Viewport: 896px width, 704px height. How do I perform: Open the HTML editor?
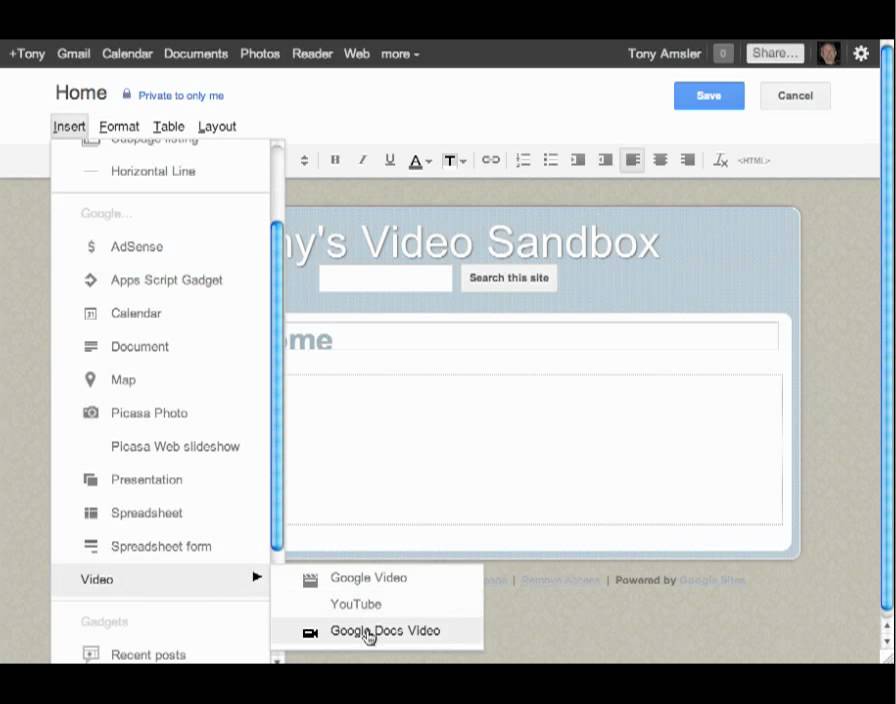click(x=754, y=161)
